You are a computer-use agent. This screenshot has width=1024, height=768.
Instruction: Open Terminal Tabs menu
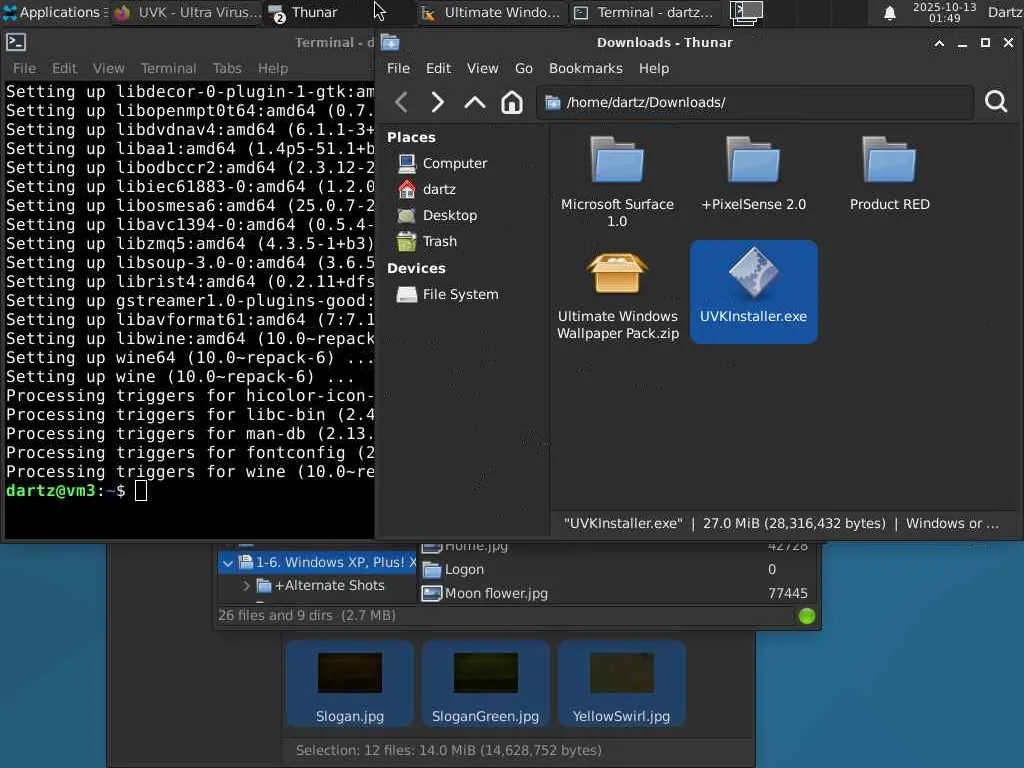click(227, 69)
